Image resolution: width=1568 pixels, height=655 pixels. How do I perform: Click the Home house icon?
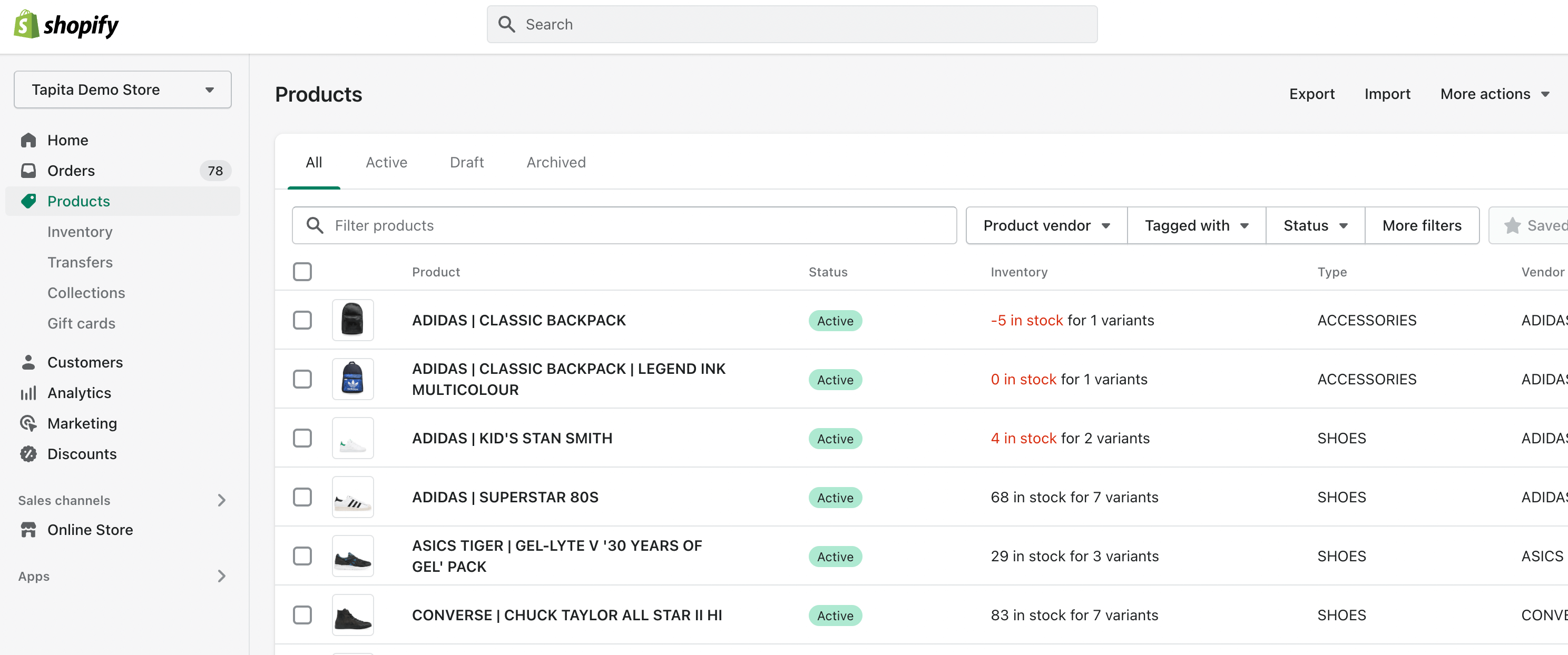(x=28, y=140)
